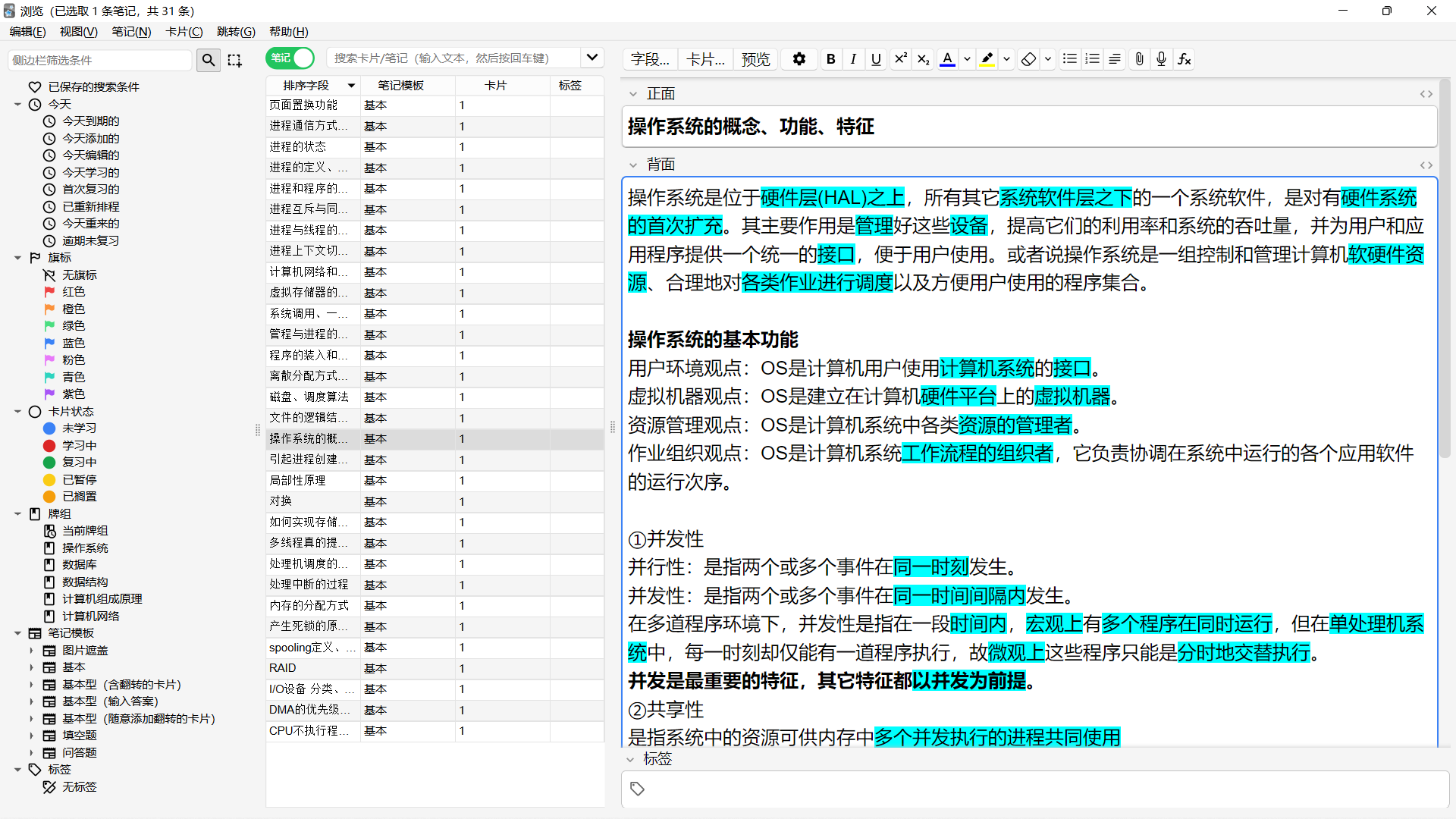The height and width of the screenshot is (819, 1456).
Task: Open the highlight color dropdown arrow
Action: [x=1006, y=59]
